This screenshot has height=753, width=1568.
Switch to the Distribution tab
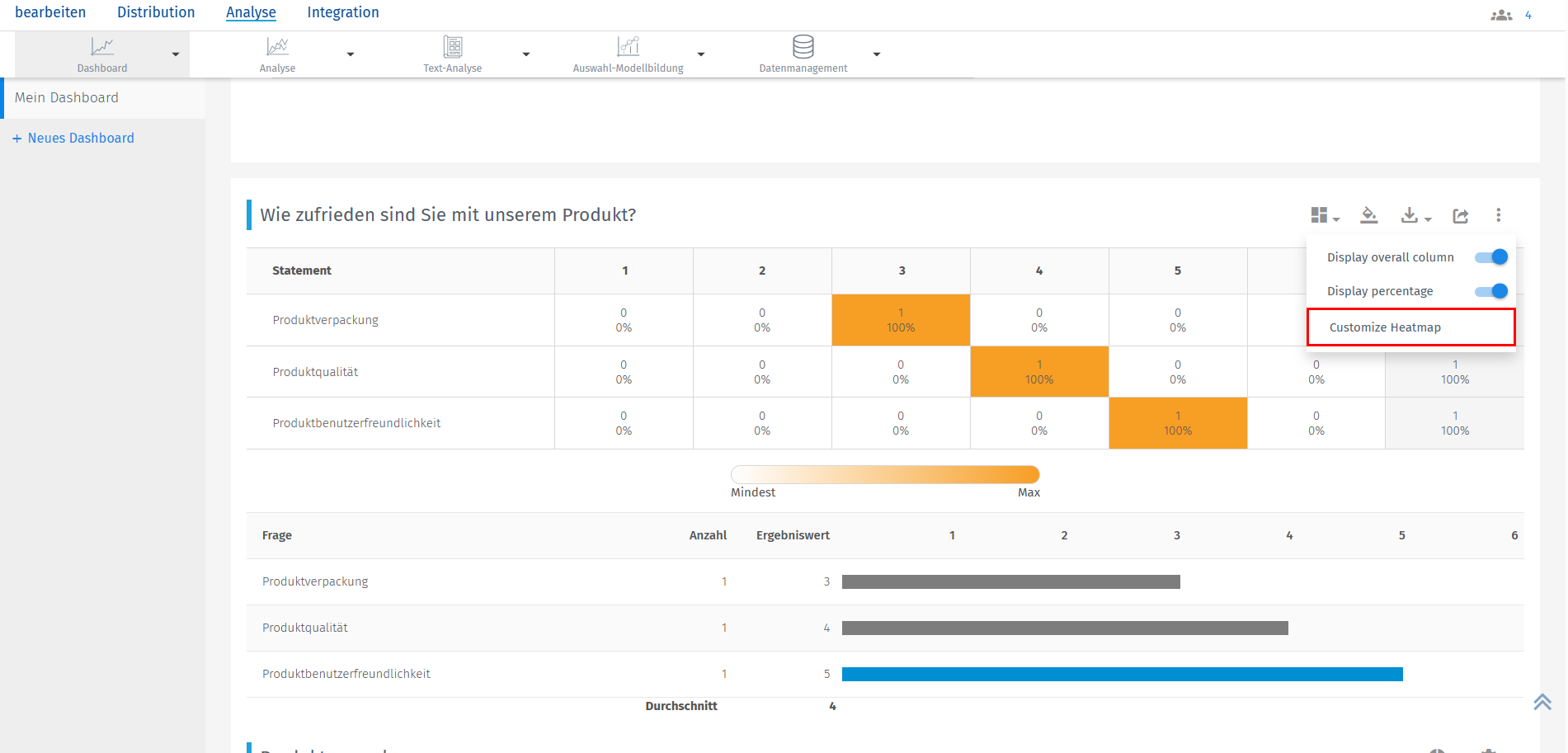tap(156, 12)
